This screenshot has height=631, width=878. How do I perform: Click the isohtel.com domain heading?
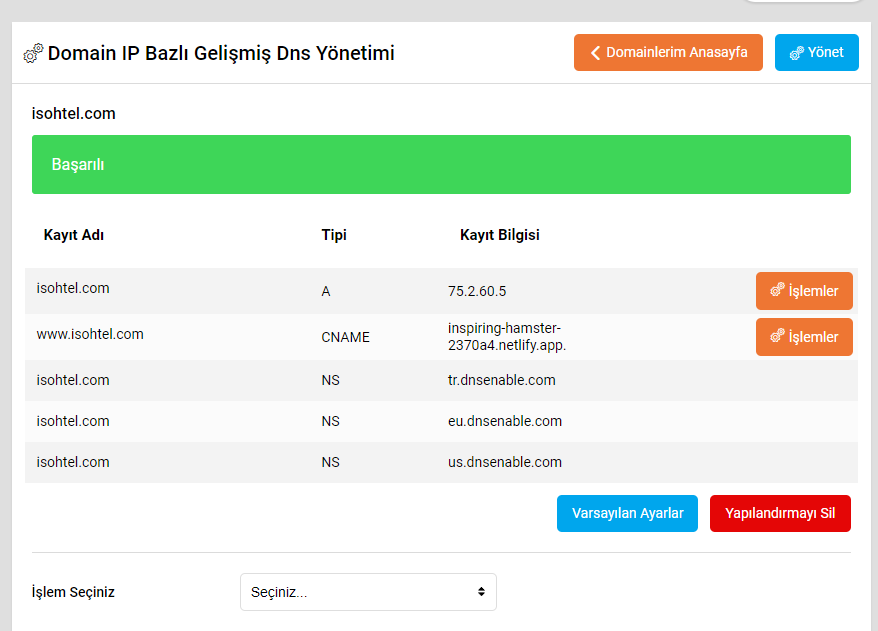pos(74,114)
